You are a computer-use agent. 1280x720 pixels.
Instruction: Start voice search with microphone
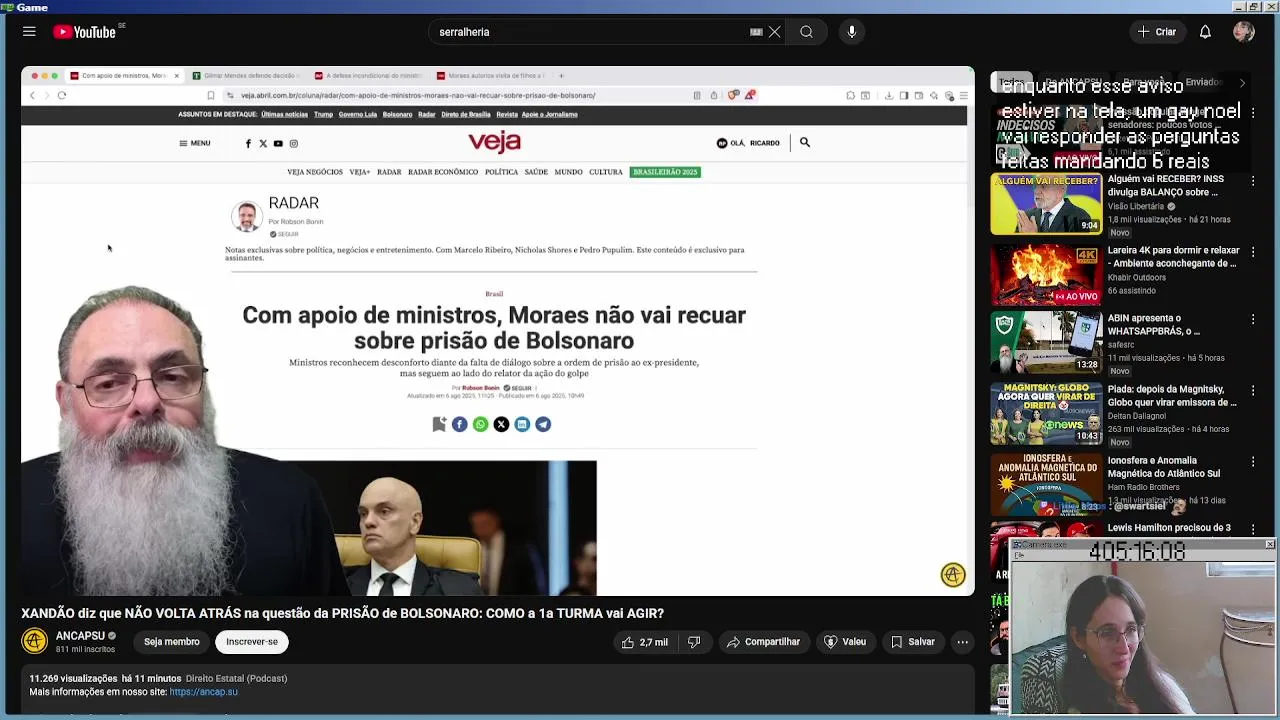point(852,32)
